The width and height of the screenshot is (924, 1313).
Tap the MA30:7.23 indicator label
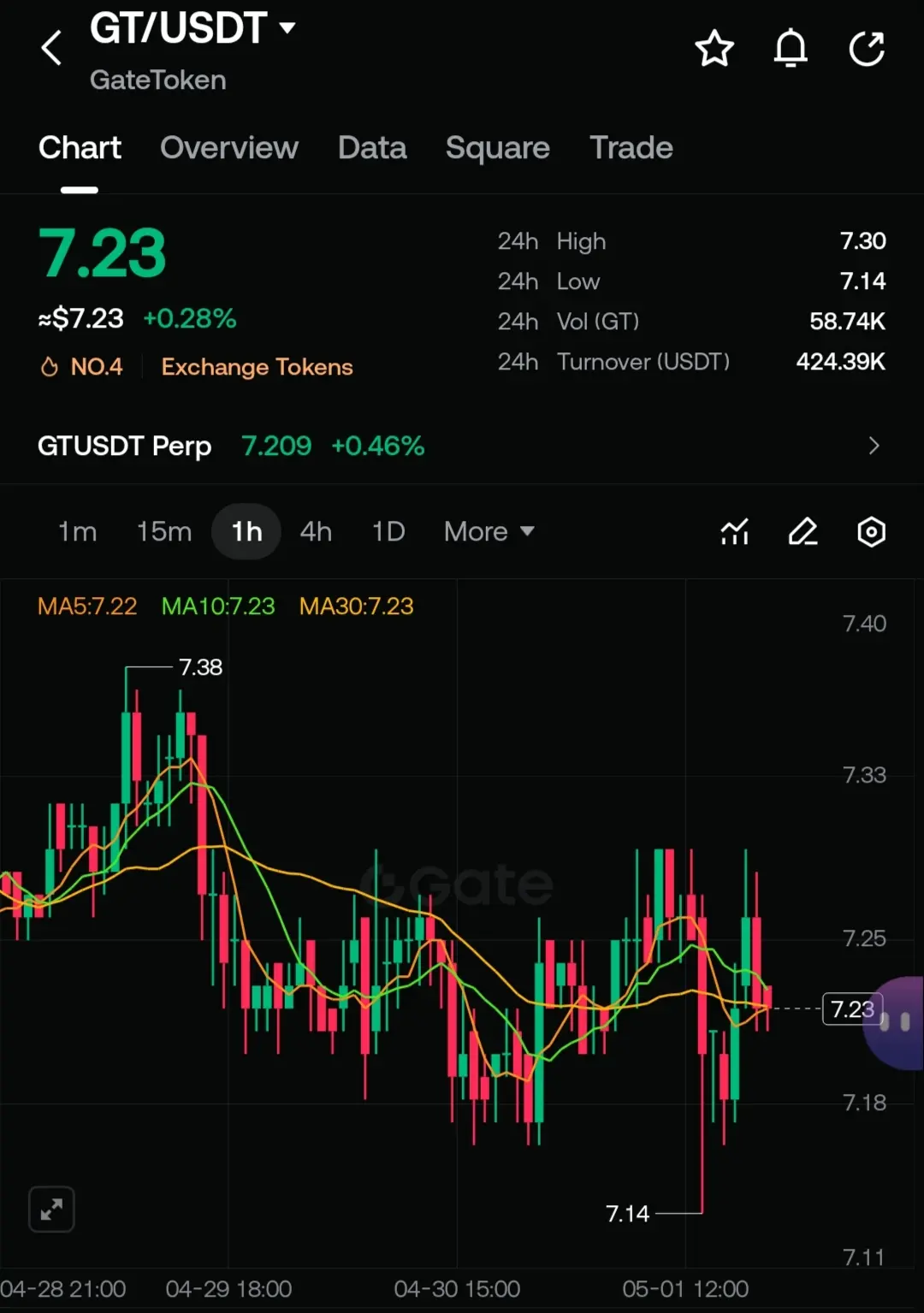click(x=357, y=606)
